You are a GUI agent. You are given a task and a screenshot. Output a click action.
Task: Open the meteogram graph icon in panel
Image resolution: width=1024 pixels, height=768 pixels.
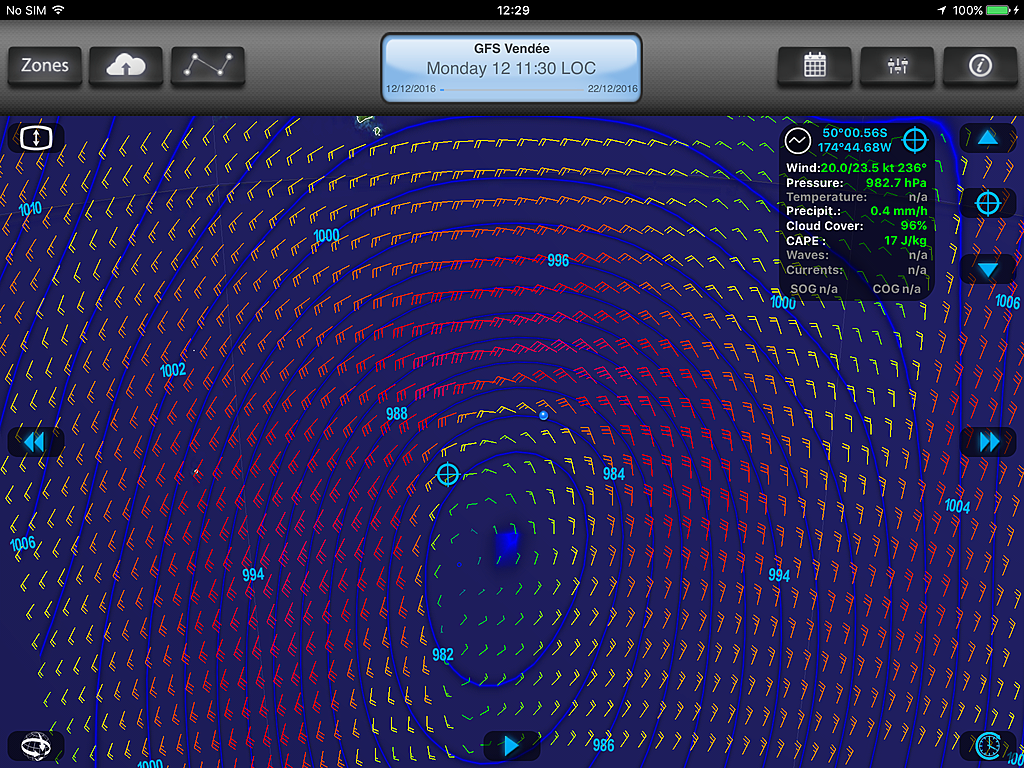point(798,140)
